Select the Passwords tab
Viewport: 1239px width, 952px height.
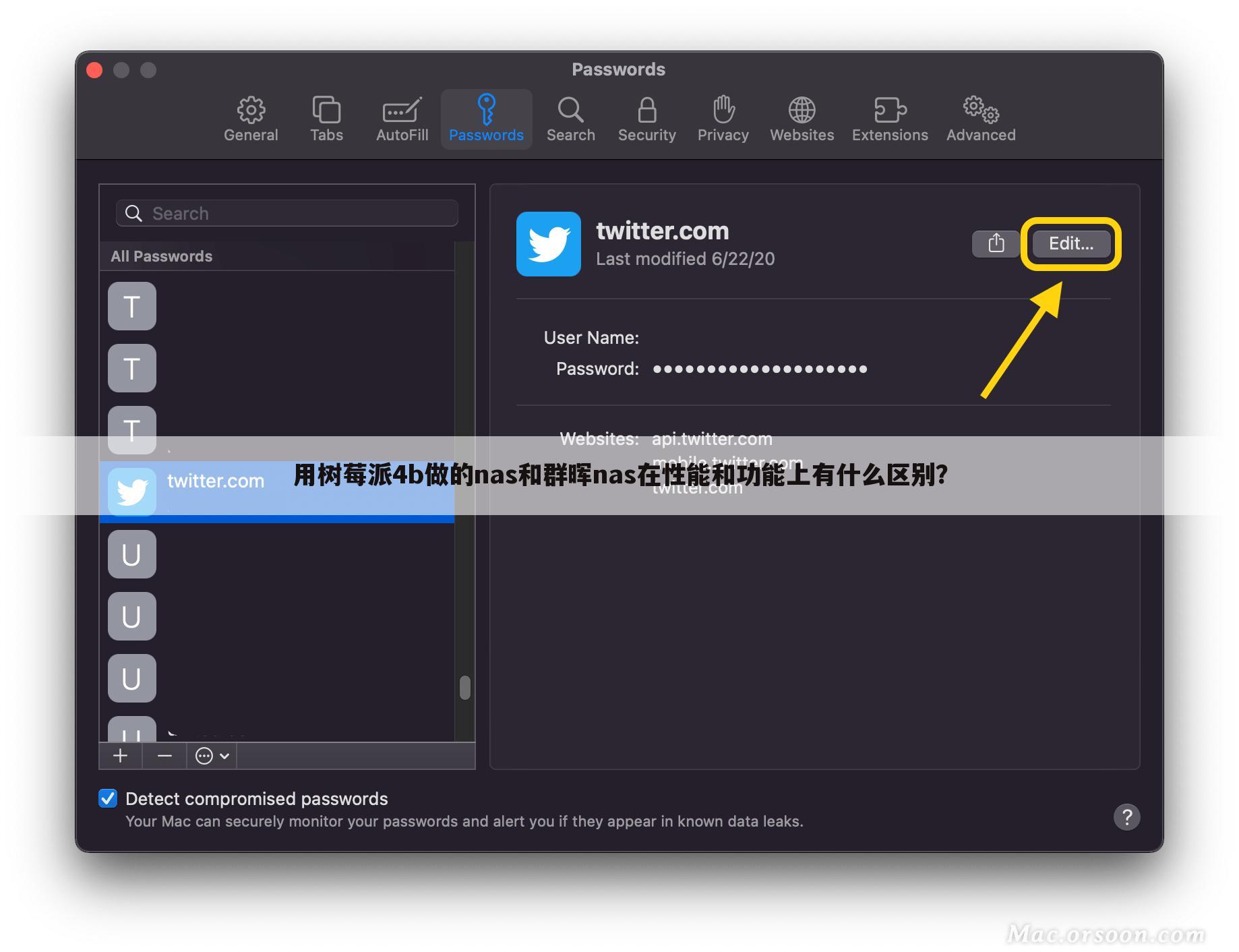click(x=486, y=119)
